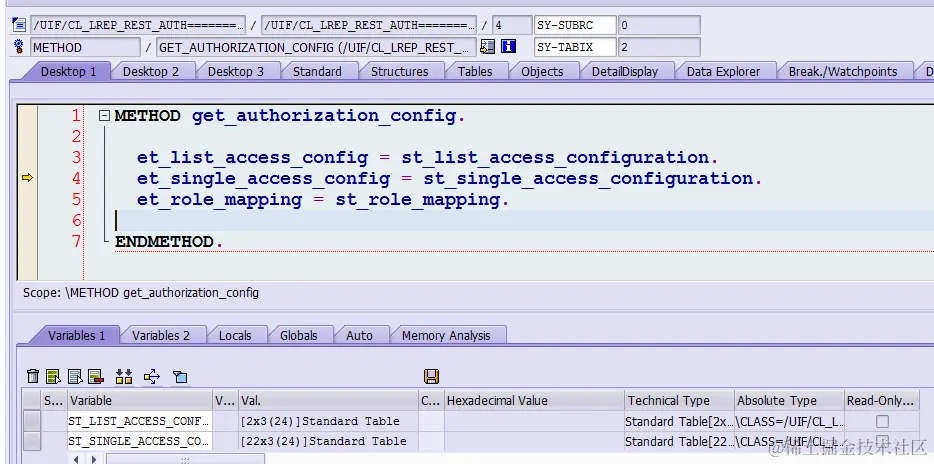Screen dimensions: 934x464
Task: Click the grey table-with-arrow icon in variables toolbar
Action: (x=75, y=376)
